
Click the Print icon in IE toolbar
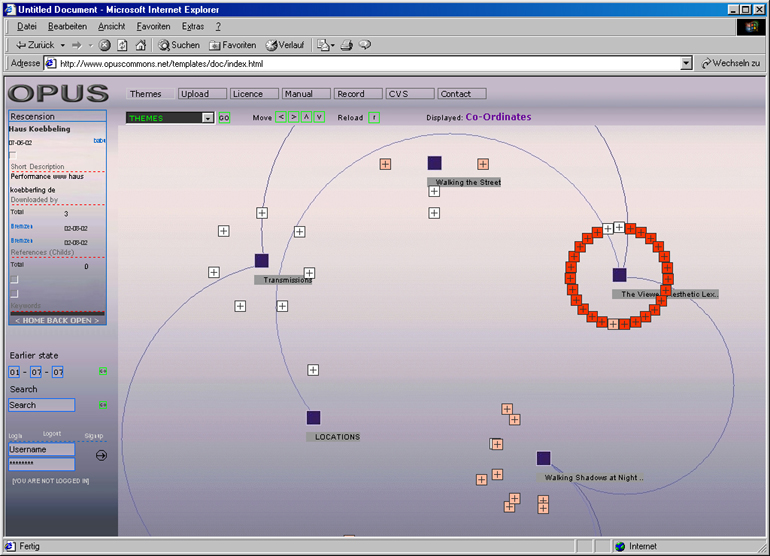point(346,45)
